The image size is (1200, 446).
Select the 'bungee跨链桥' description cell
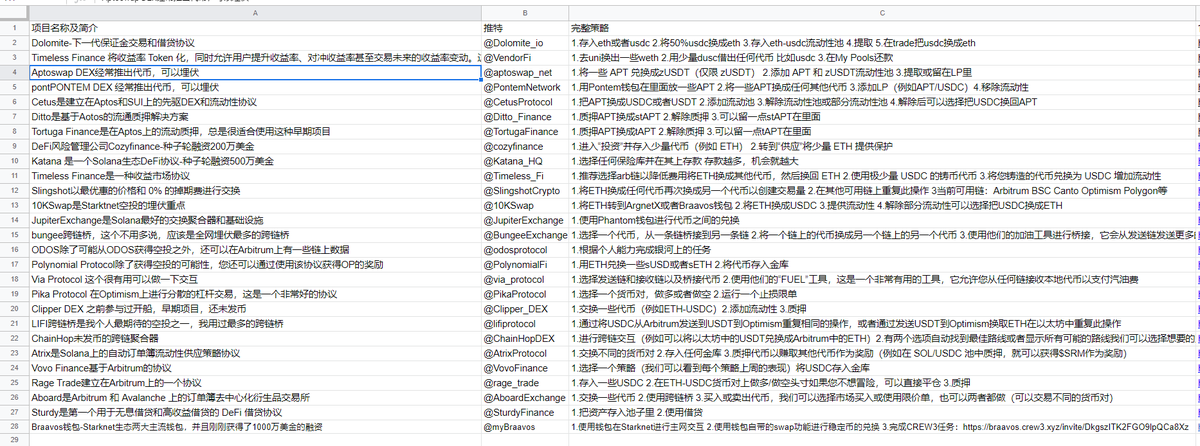[x=254, y=234]
